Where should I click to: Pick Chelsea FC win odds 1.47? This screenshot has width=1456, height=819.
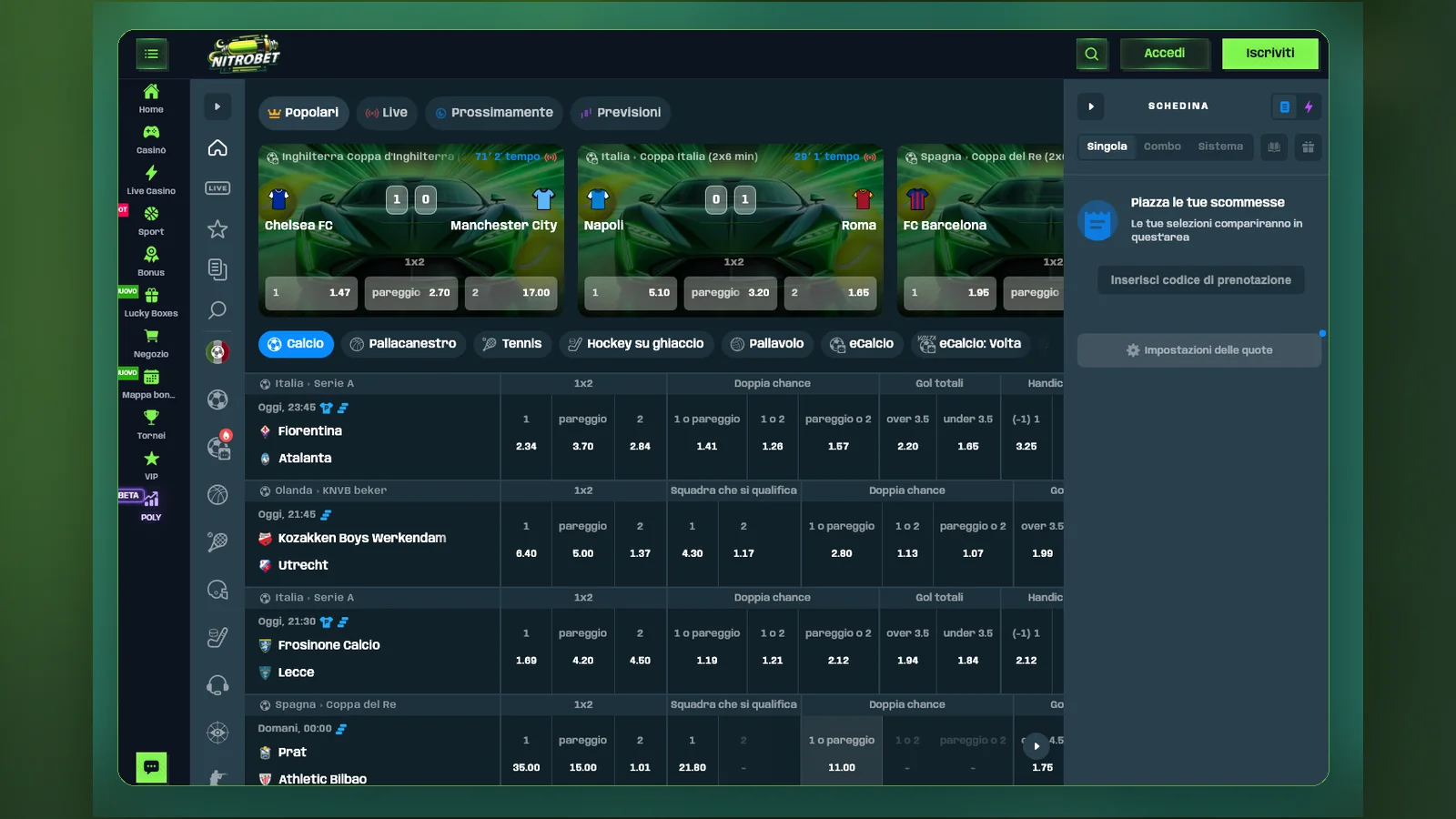pyautogui.click(x=311, y=293)
